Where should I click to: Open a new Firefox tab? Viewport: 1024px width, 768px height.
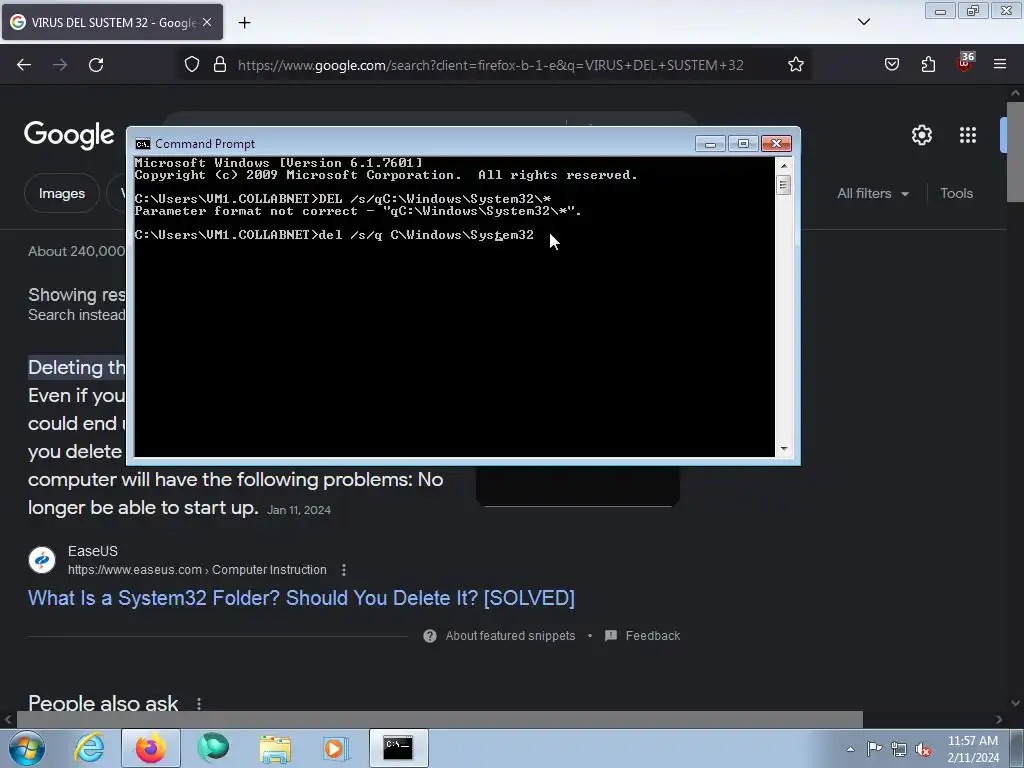pyautogui.click(x=244, y=23)
